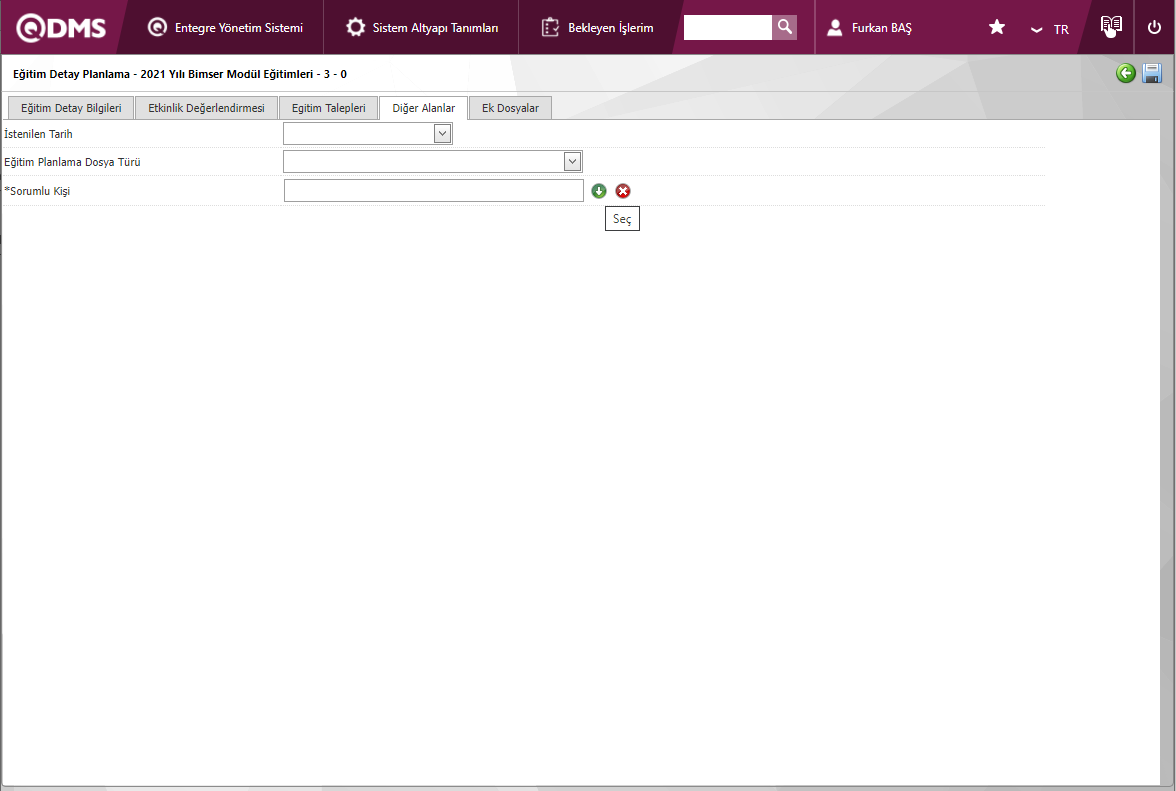Screen dimensions: 1176x791
Task: Log out using the power icon
Action: 1154,27
